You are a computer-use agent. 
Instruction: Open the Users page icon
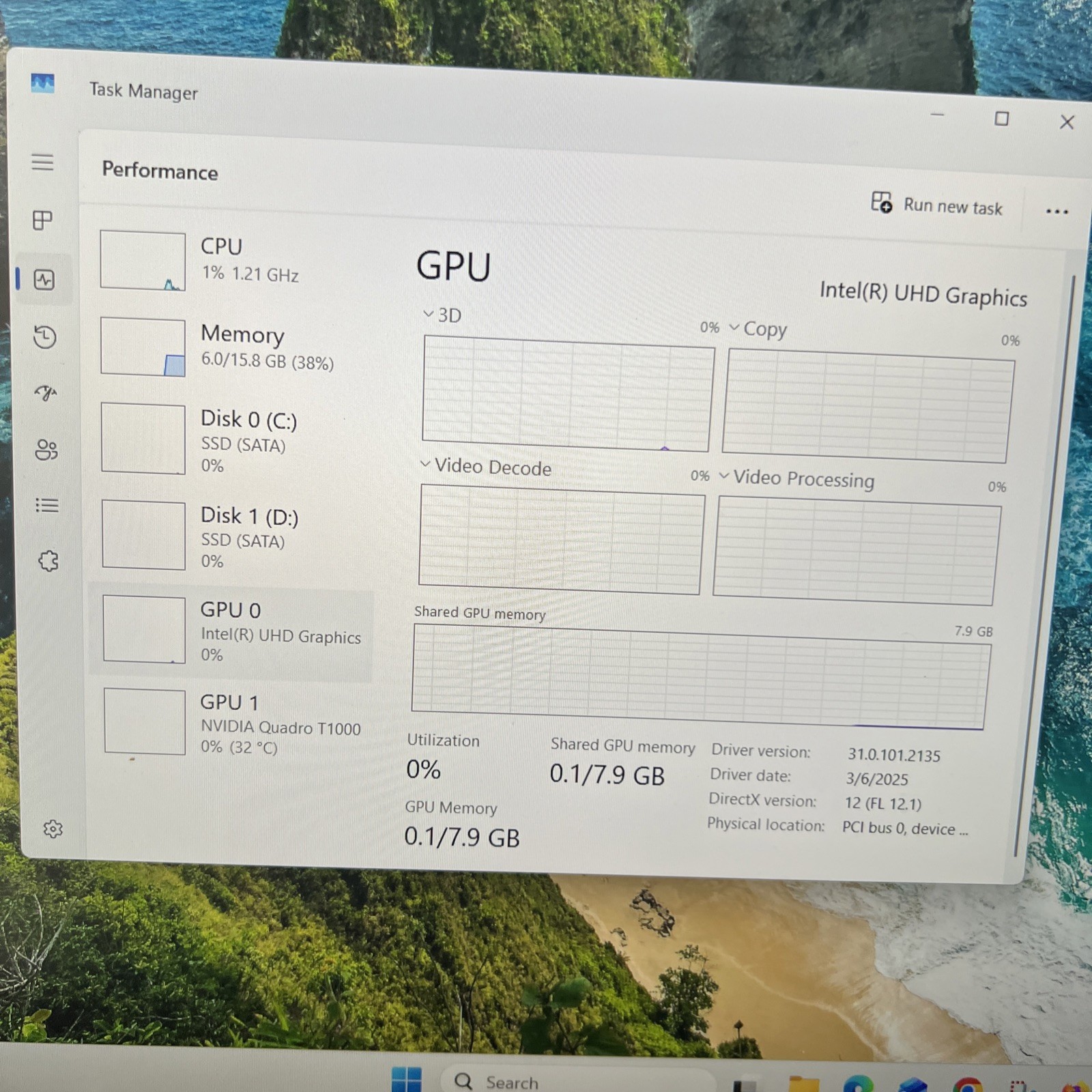(x=46, y=450)
